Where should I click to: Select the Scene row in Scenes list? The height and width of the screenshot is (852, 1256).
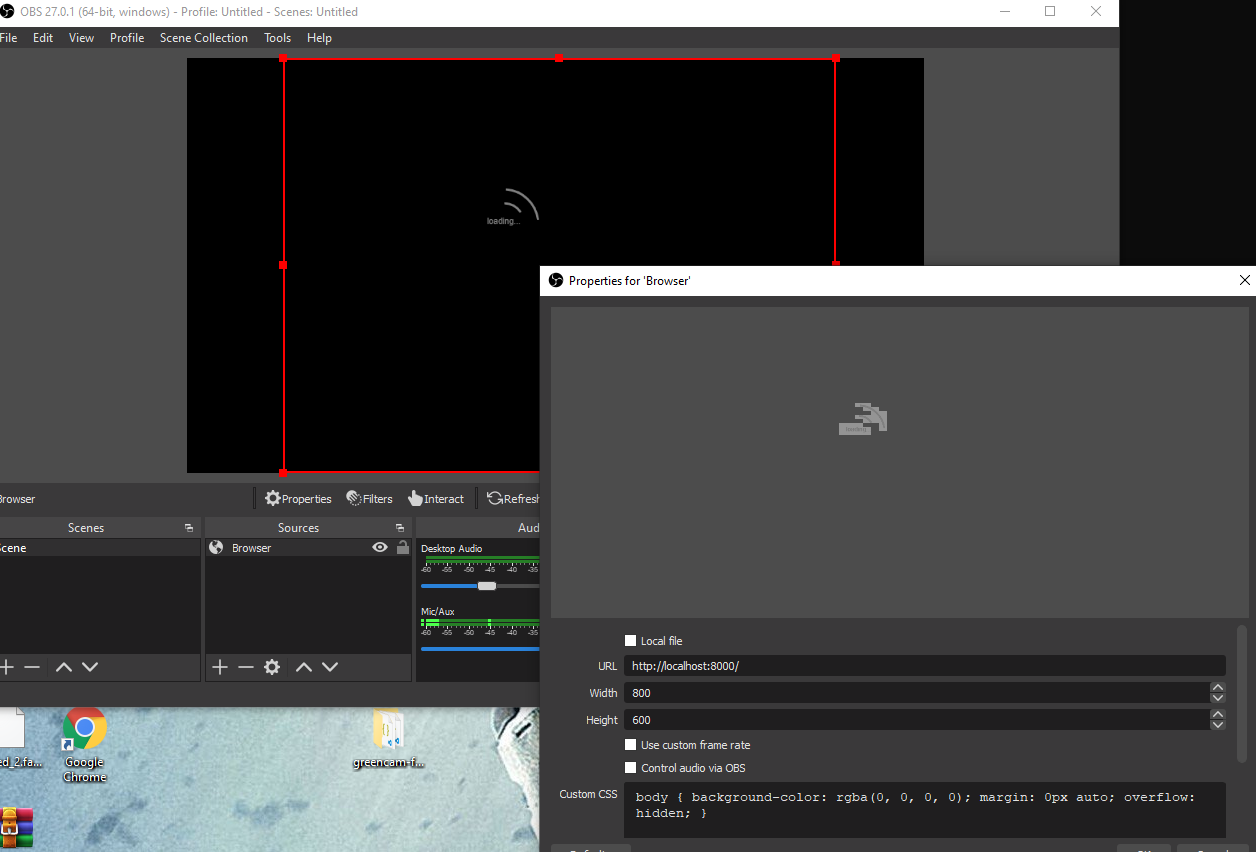pyautogui.click(x=100, y=548)
